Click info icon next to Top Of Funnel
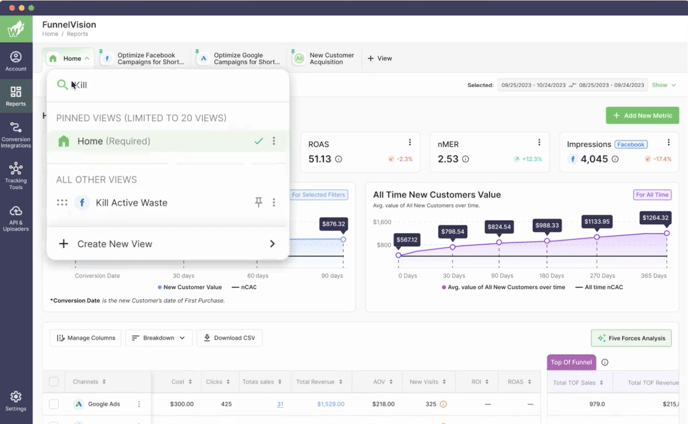The width and height of the screenshot is (688, 424). 605,362
